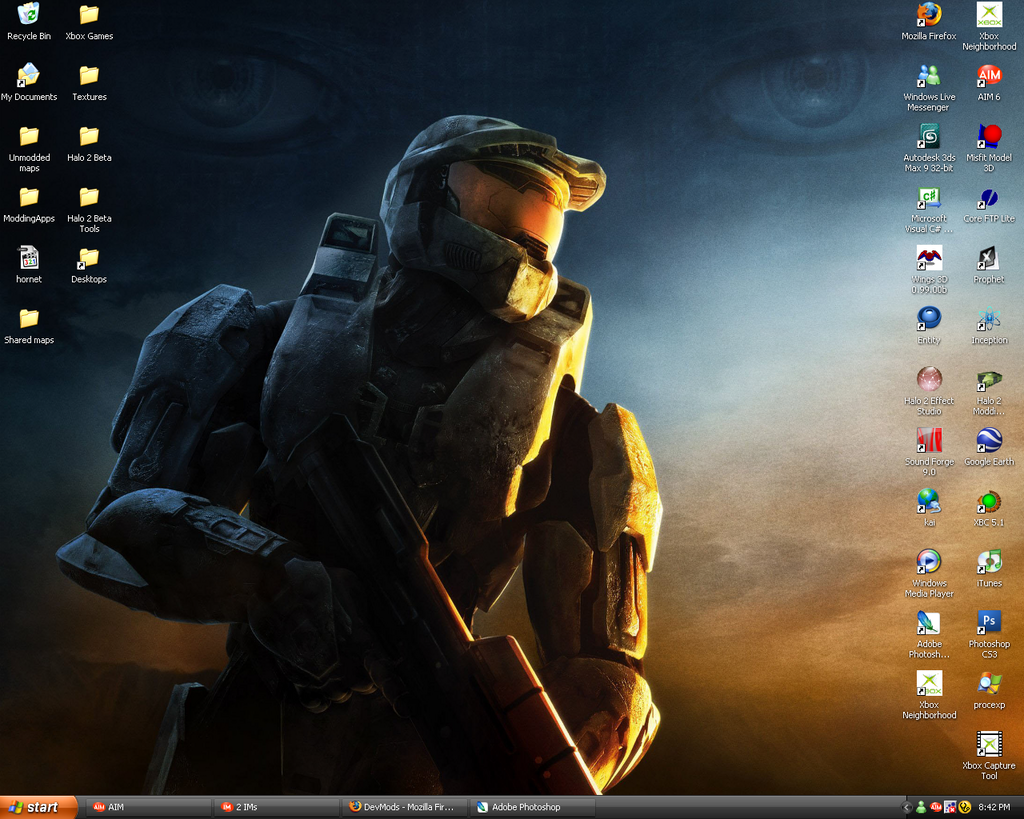Open the Recycle Bin desktop icon
Viewport: 1024px width, 819px height.
tap(29, 22)
